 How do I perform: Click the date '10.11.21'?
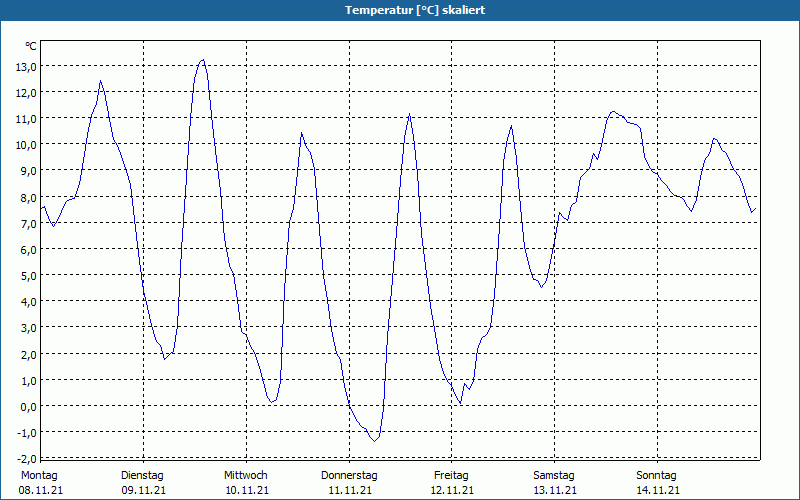(x=247, y=490)
